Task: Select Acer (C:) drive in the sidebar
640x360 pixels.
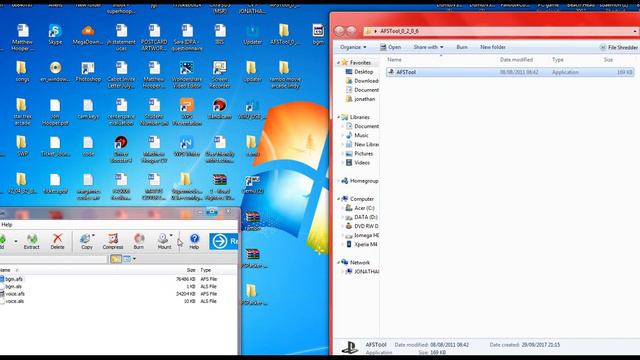Action: click(361, 208)
